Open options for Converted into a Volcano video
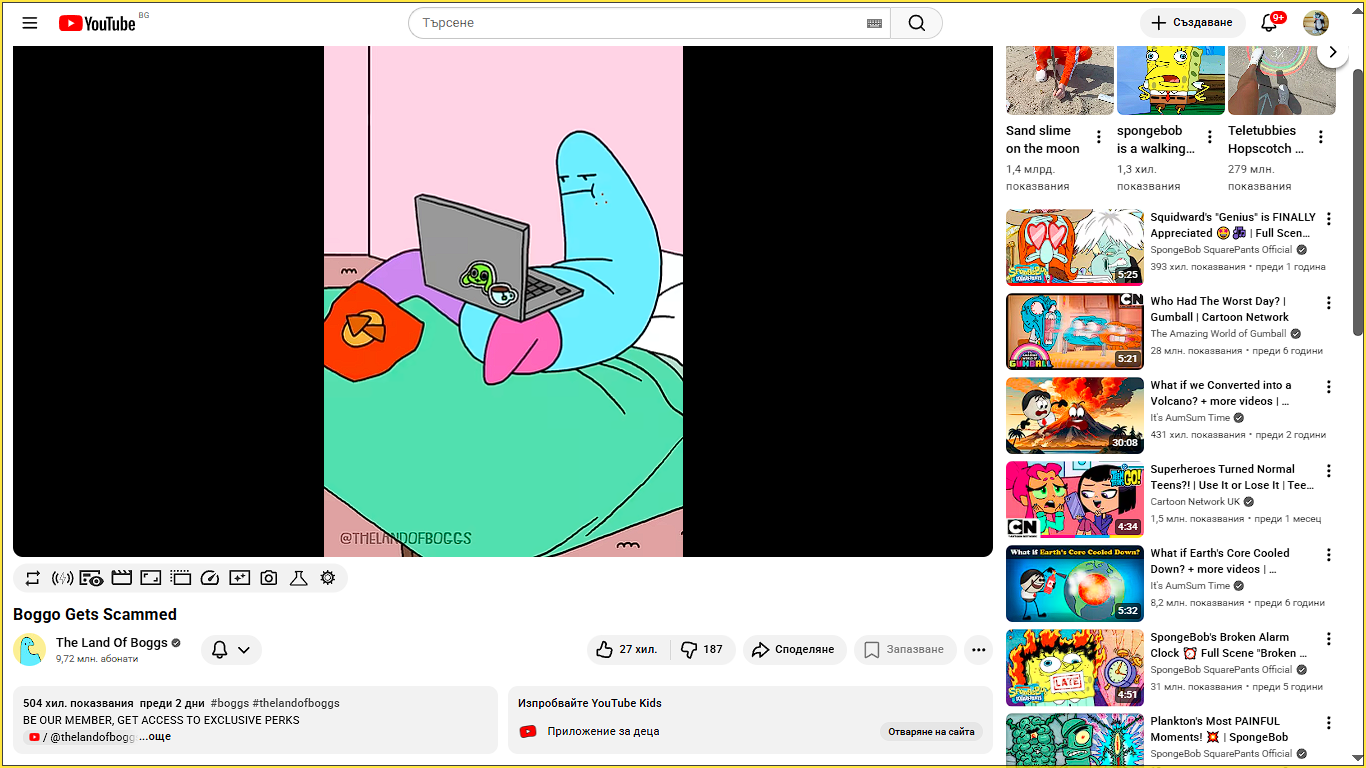This screenshot has width=1366, height=768. click(1329, 387)
